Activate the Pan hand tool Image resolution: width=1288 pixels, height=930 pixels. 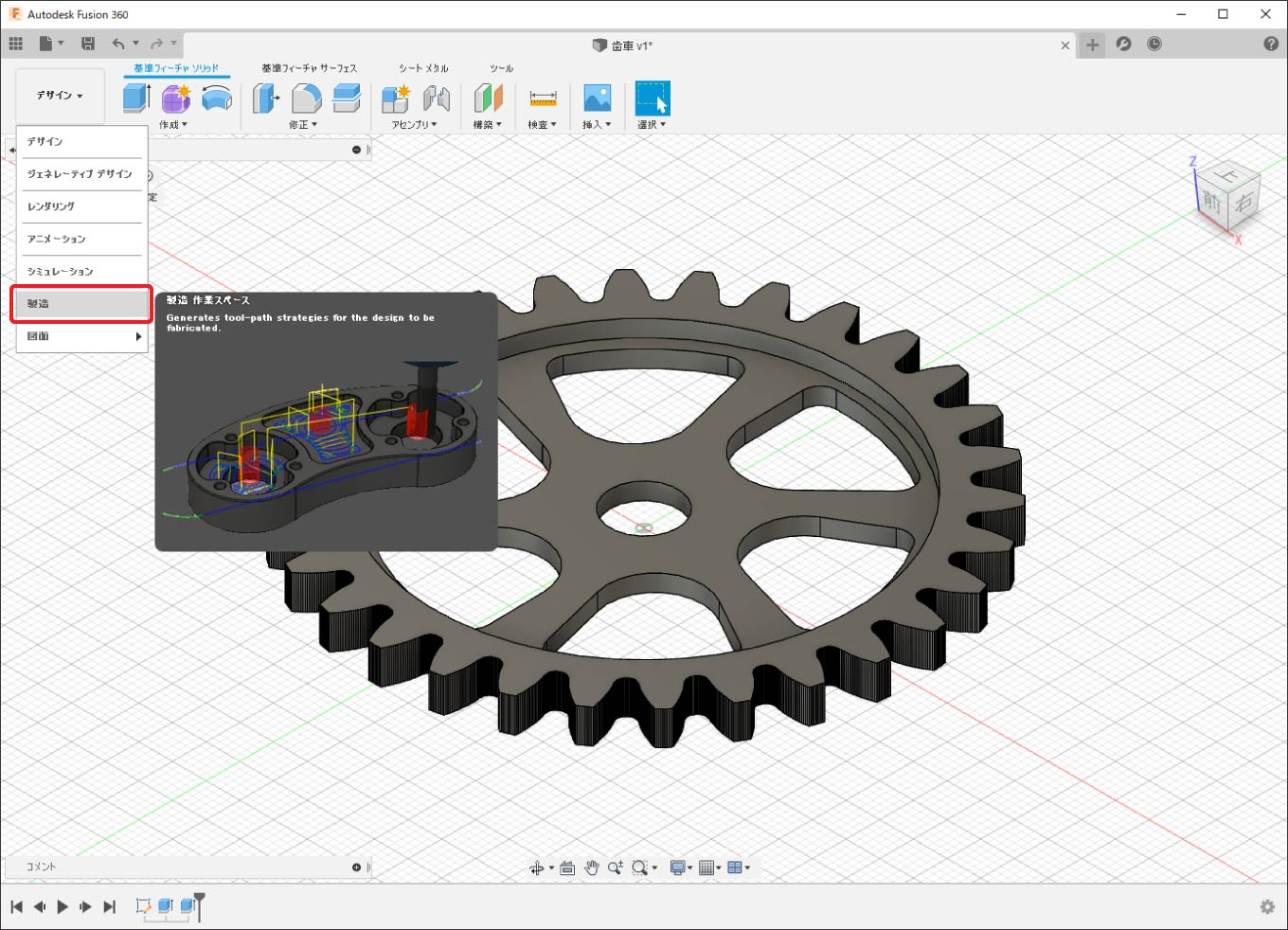coord(592,867)
